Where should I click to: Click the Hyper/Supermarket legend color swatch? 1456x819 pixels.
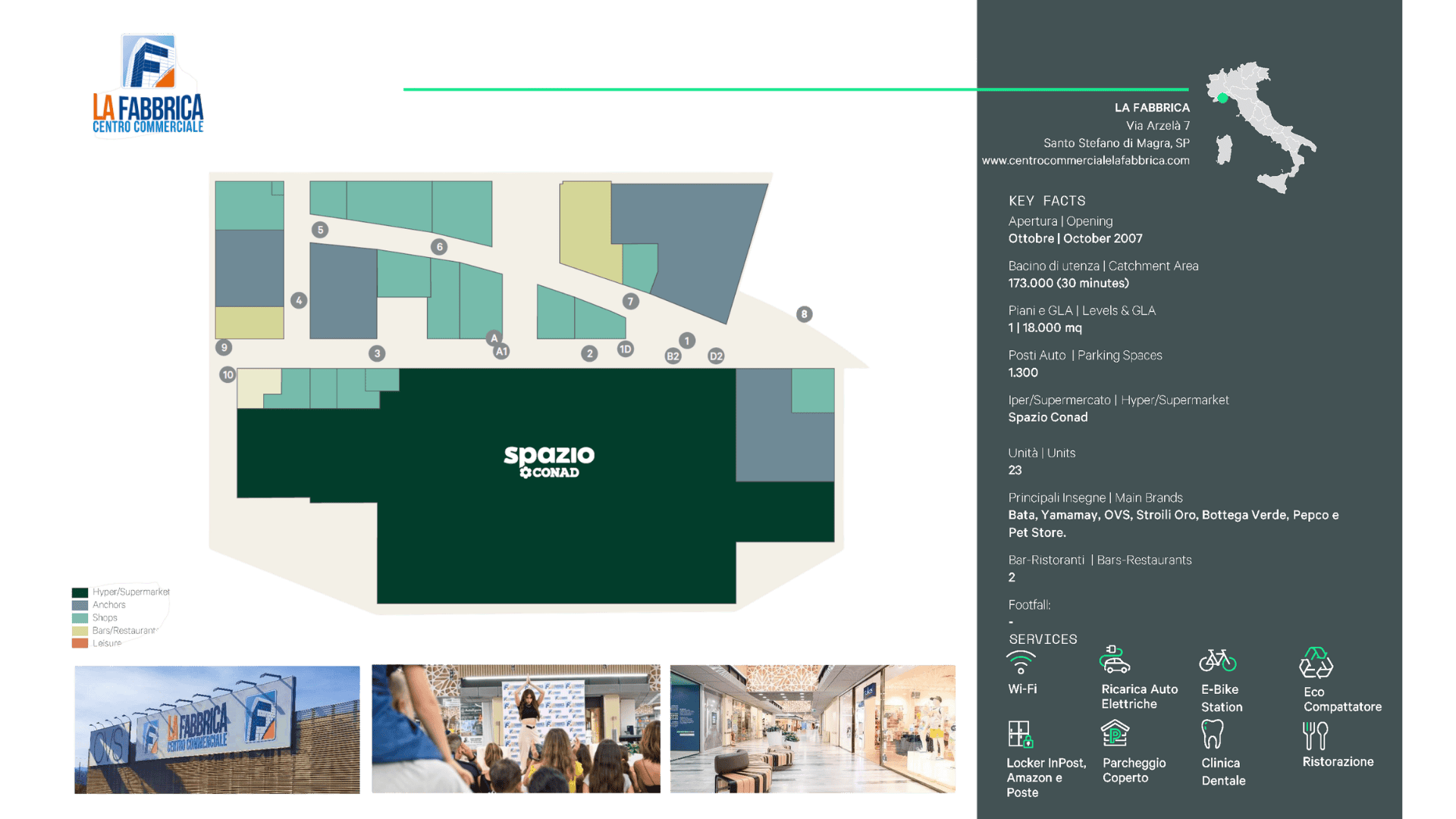[x=80, y=592]
